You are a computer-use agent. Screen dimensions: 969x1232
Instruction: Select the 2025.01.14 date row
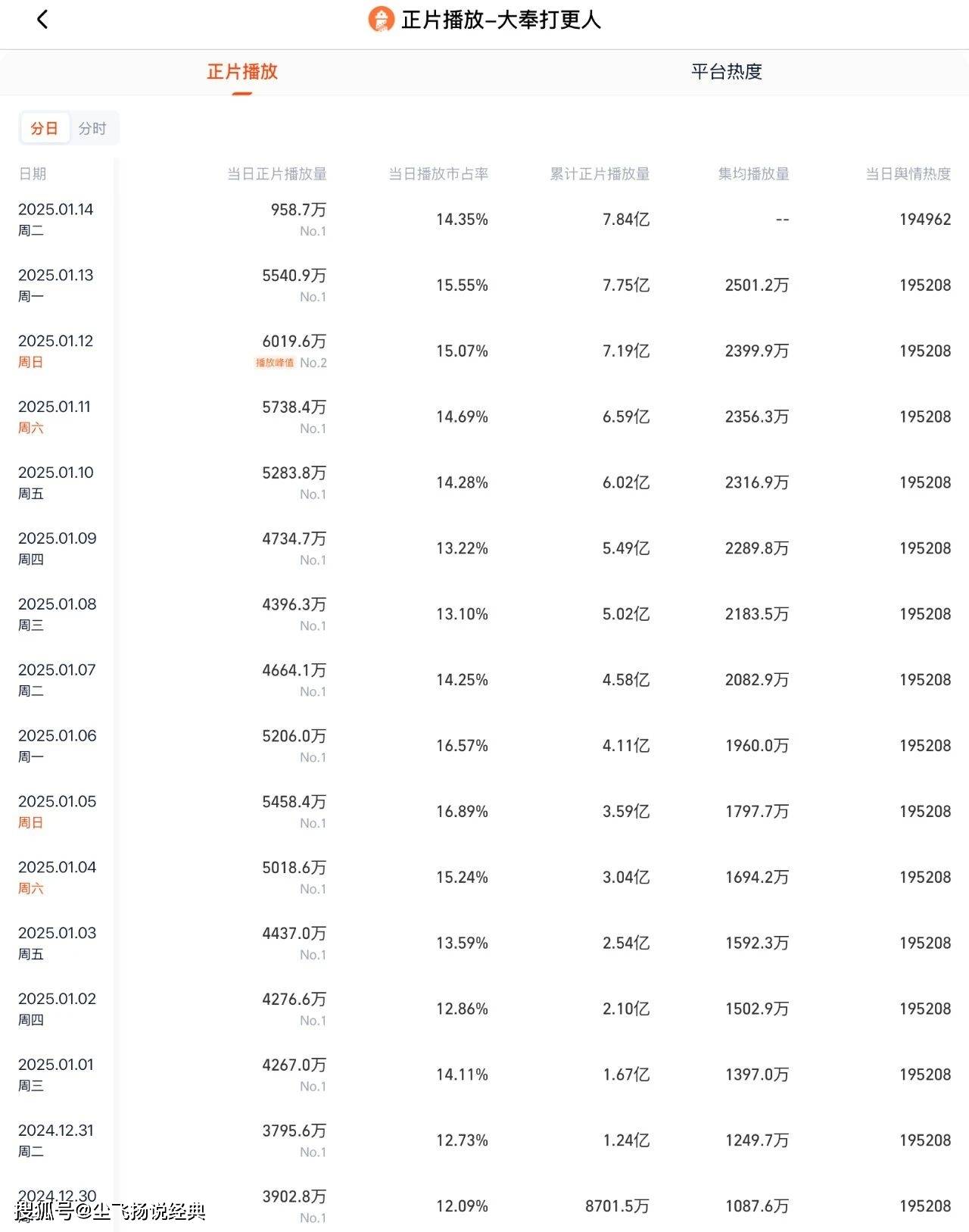point(56,210)
